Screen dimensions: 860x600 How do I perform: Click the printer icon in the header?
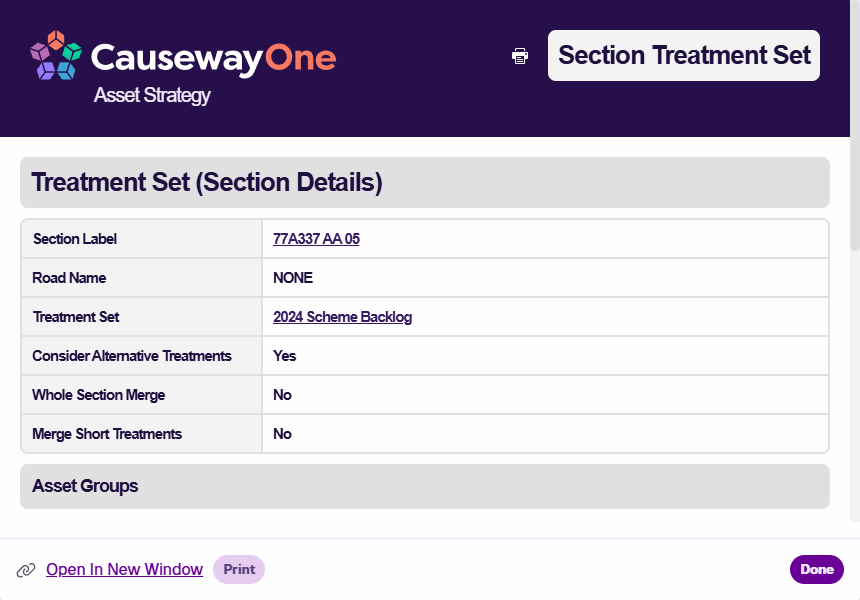click(x=520, y=55)
